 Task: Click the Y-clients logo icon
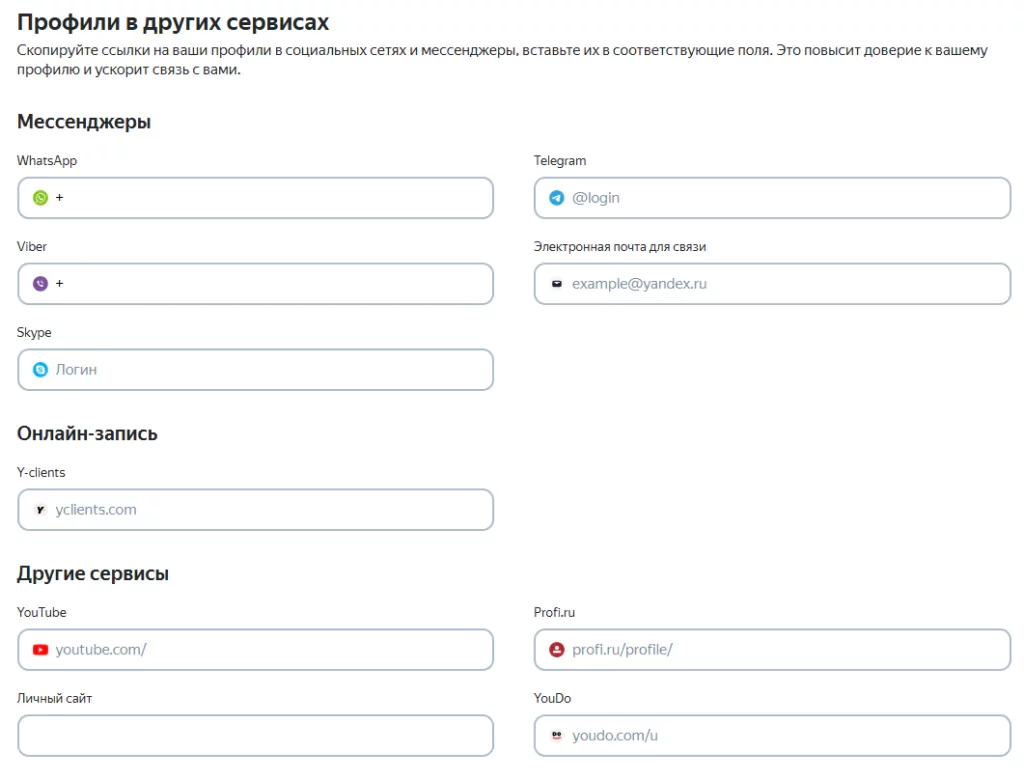point(40,510)
